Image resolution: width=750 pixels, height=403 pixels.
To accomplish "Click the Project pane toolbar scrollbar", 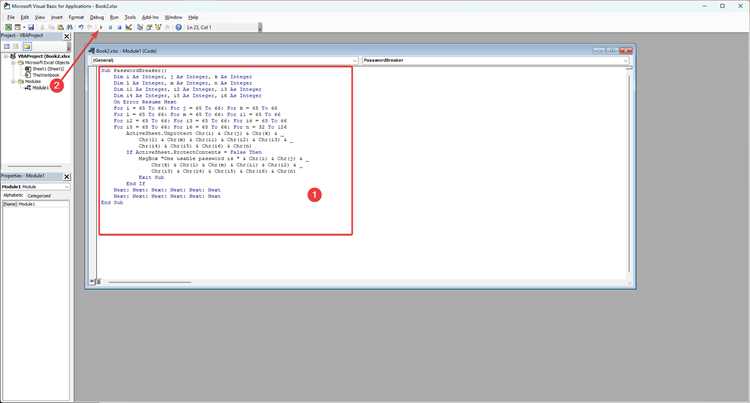I will coord(69,46).
